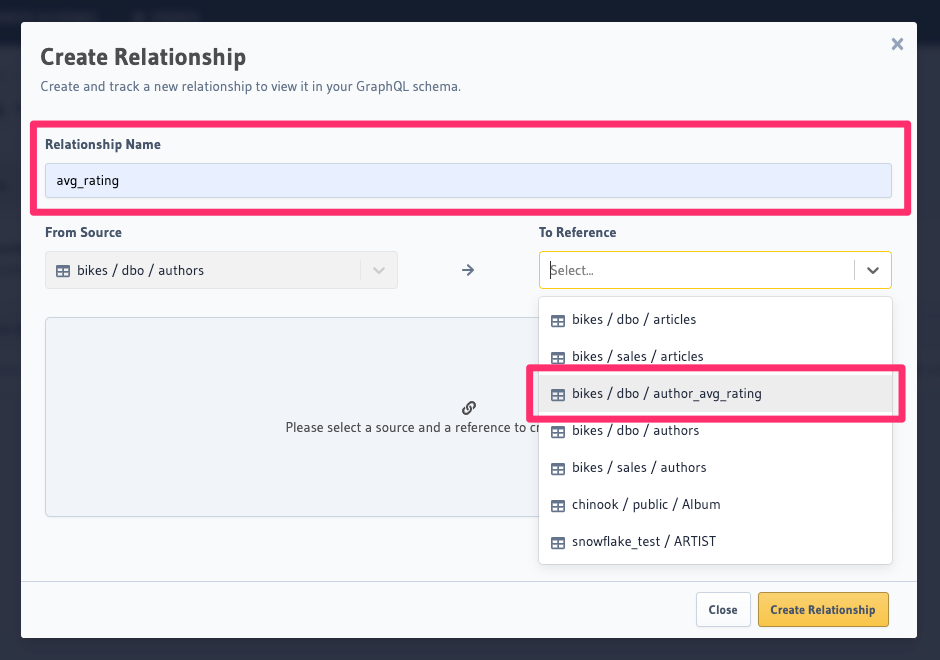Edit the Relationship Name field showing avg_rating

point(469,180)
